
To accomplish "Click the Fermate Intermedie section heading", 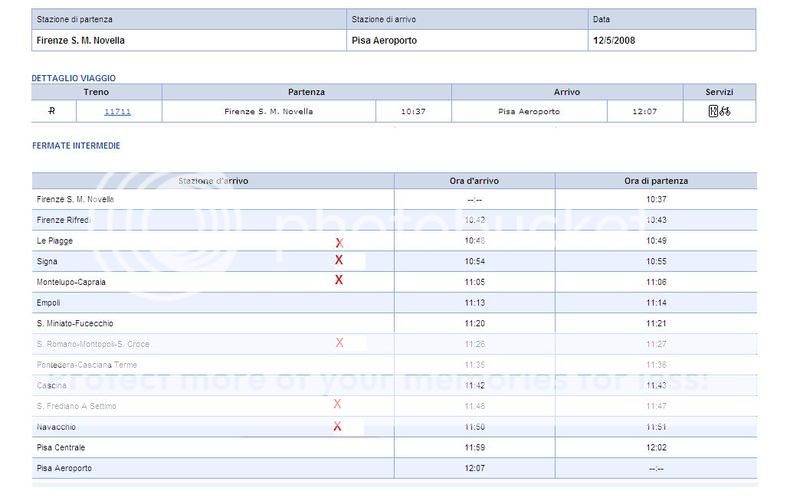I will click(x=76, y=145).
